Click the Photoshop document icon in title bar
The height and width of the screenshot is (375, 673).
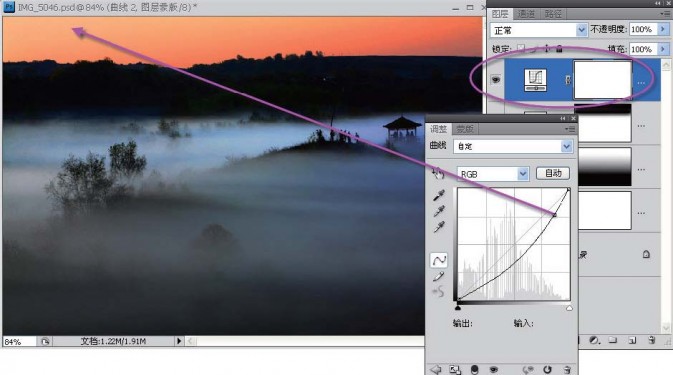pos(9,7)
